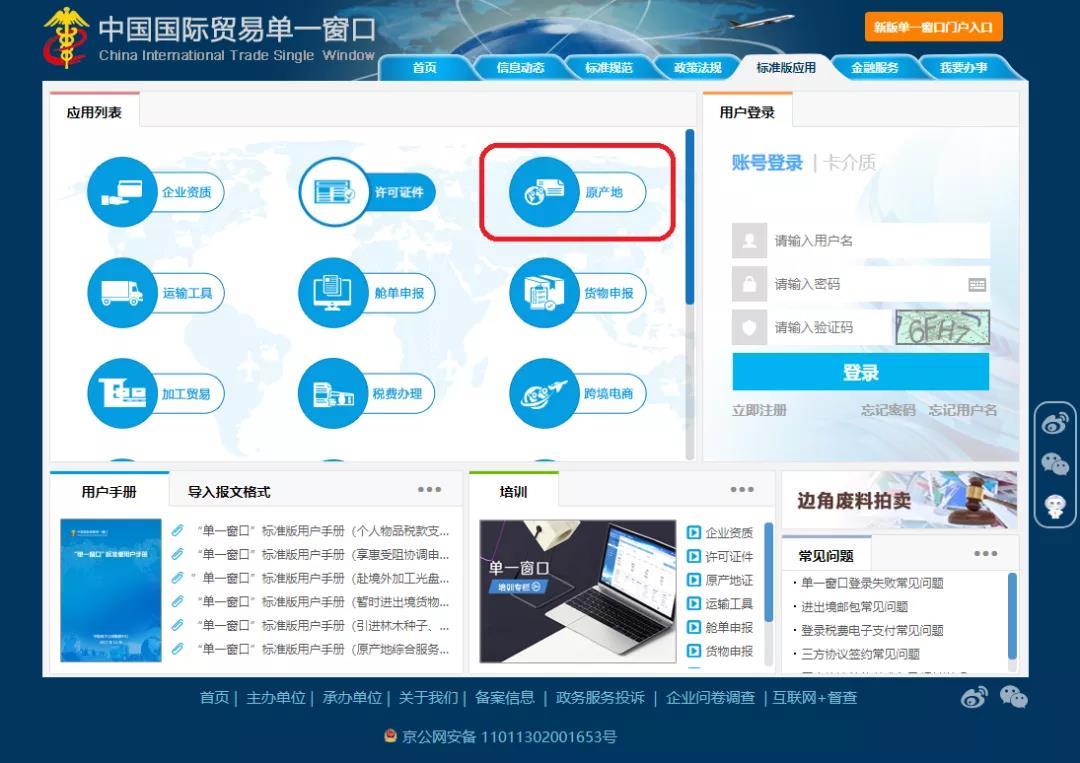The height and width of the screenshot is (763, 1080).
Task: Click the paperclip icon beside 个人物品税款 manual
Action: pyautogui.click(x=178, y=530)
